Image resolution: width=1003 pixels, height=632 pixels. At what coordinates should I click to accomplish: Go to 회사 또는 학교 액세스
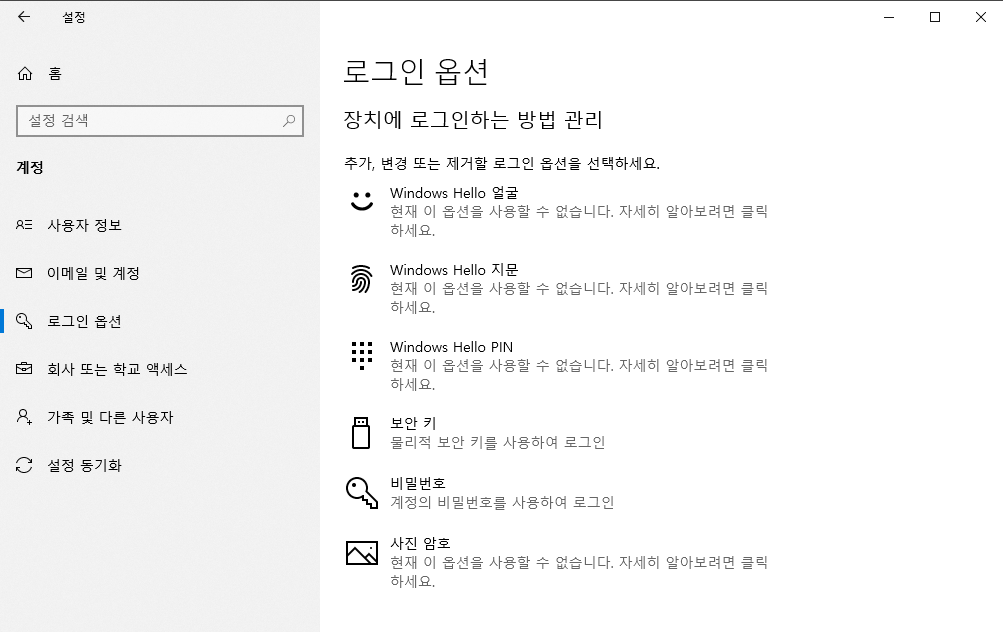[x=160, y=369]
